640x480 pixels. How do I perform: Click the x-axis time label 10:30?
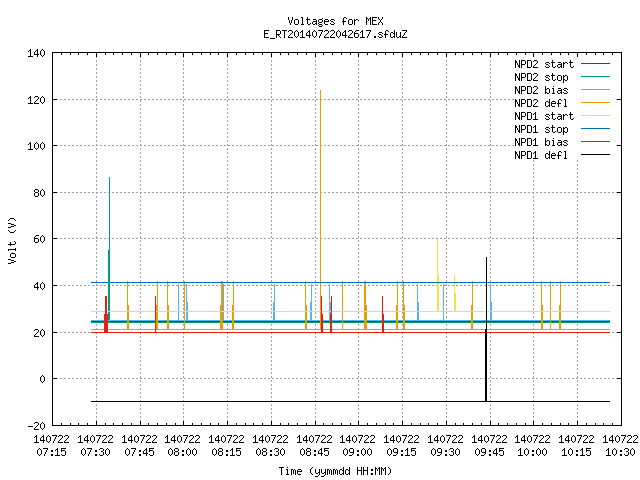point(620,453)
